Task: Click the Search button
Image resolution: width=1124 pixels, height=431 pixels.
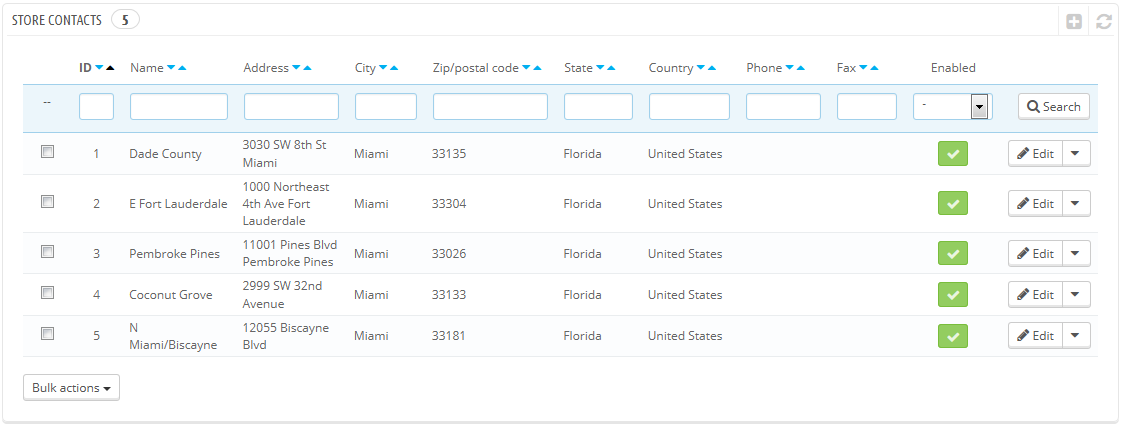Action: pyautogui.click(x=1054, y=106)
